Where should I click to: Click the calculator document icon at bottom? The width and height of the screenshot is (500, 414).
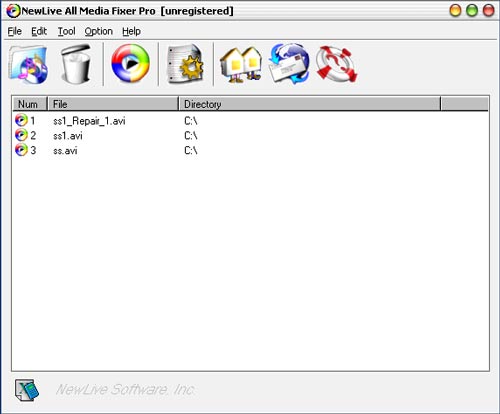(x=27, y=390)
